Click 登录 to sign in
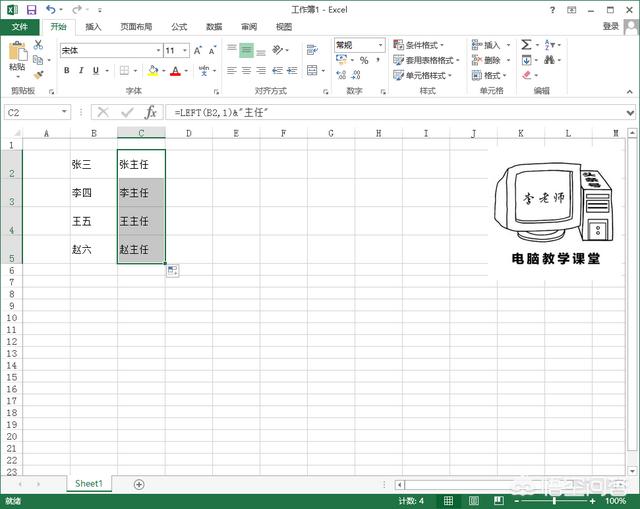 [610, 27]
